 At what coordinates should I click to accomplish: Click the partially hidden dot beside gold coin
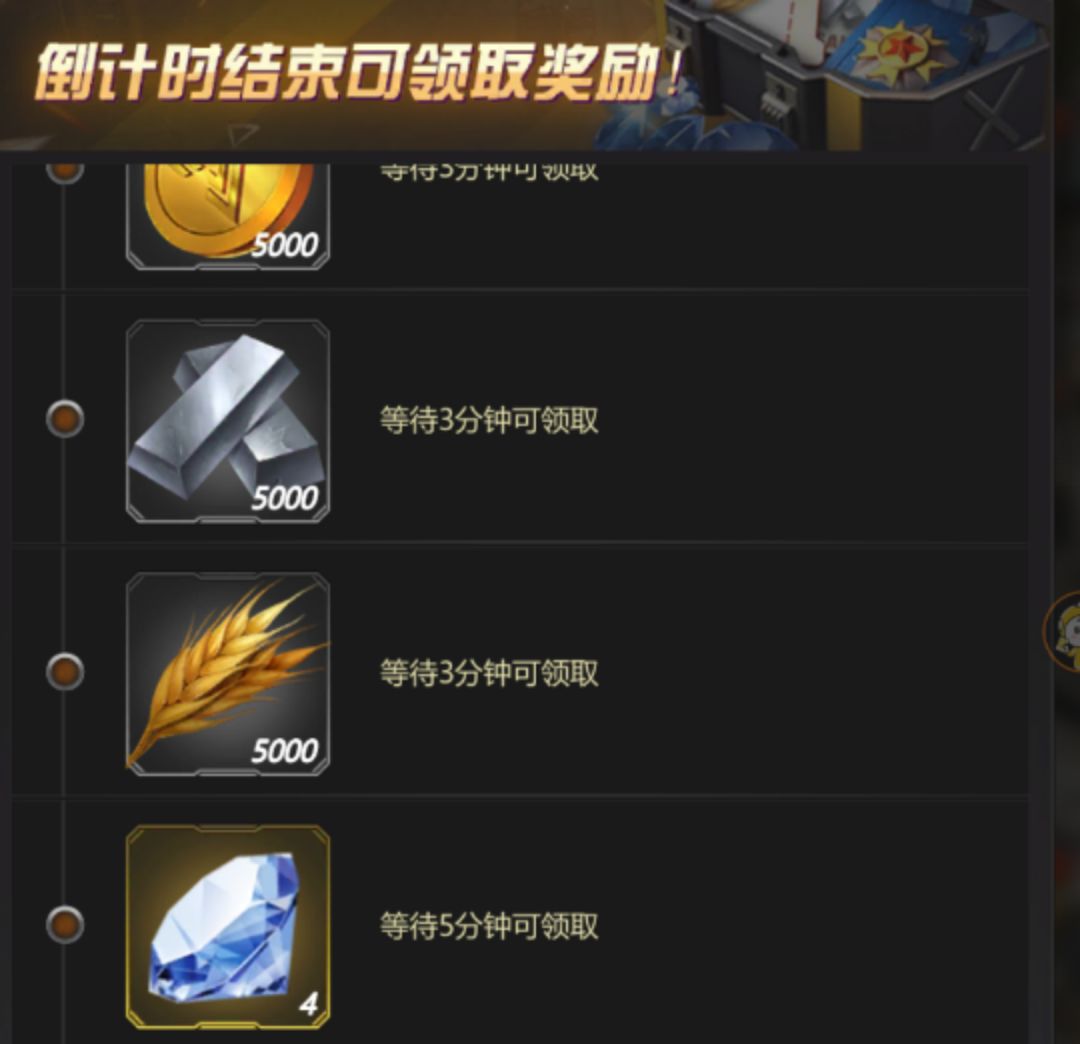pos(65,174)
